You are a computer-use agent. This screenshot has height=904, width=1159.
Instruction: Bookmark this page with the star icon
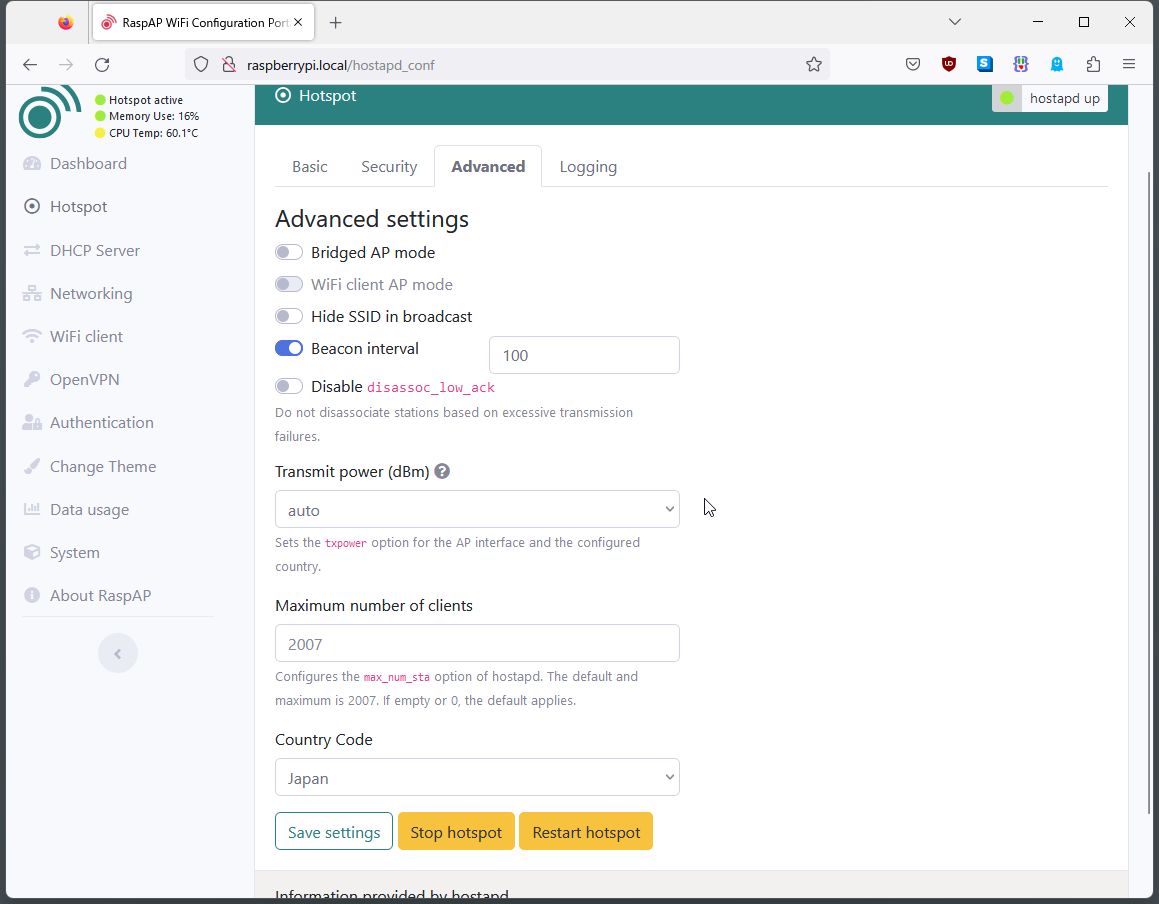pyautogui.click(x=814, y=64)
